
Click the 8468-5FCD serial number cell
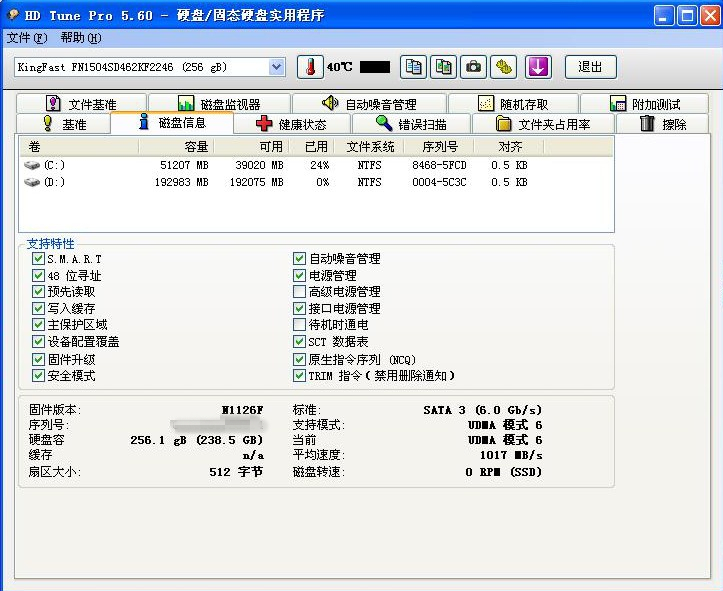point(439,165)
